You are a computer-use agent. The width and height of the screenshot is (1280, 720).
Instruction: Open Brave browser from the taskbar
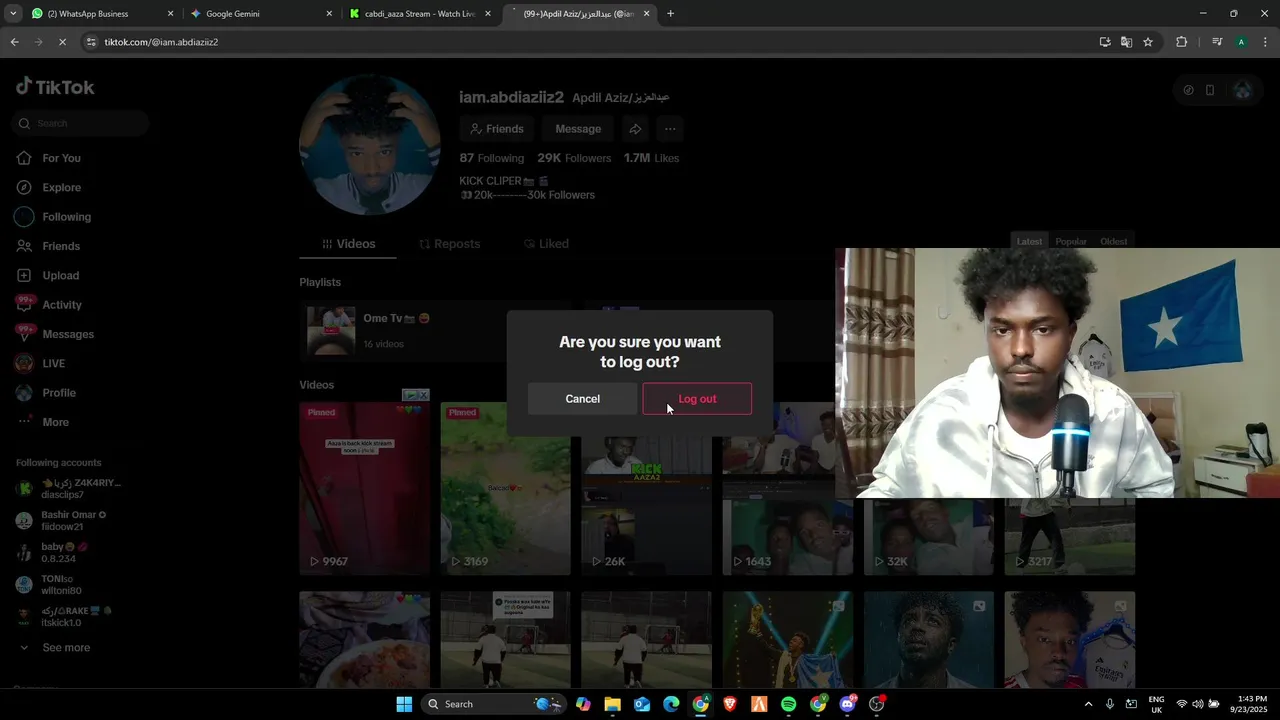[730, 704]
